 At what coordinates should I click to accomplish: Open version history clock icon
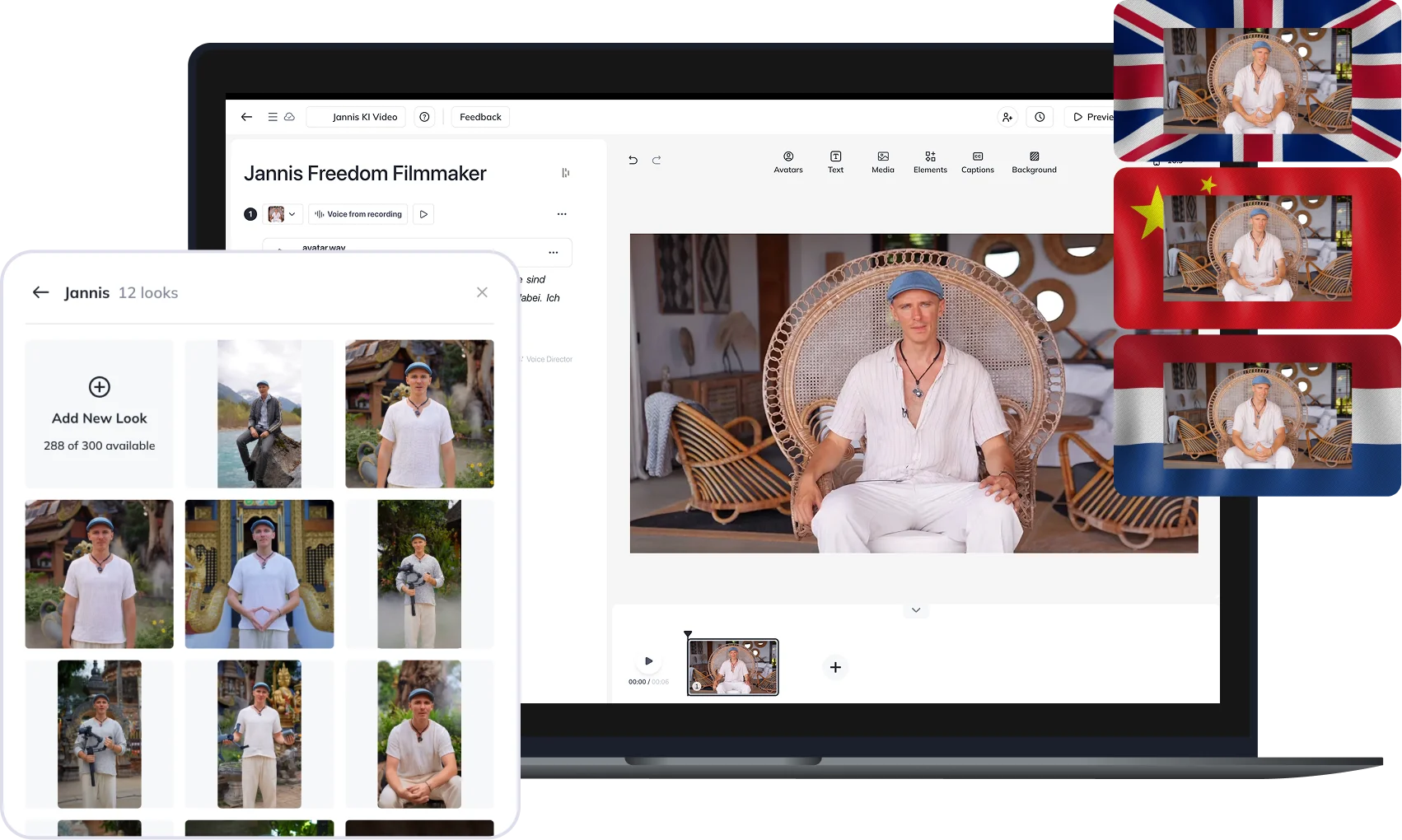pyautogui.click(x=1040, y=117)
